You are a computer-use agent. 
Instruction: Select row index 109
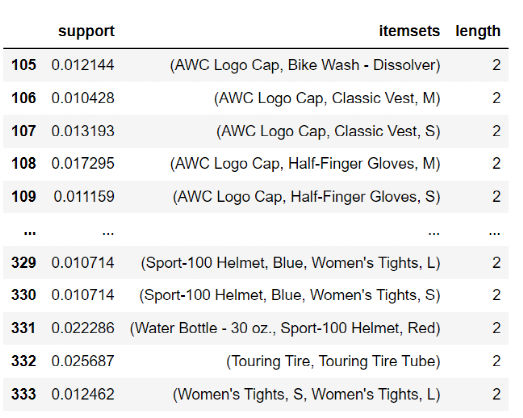pos(23,196)
